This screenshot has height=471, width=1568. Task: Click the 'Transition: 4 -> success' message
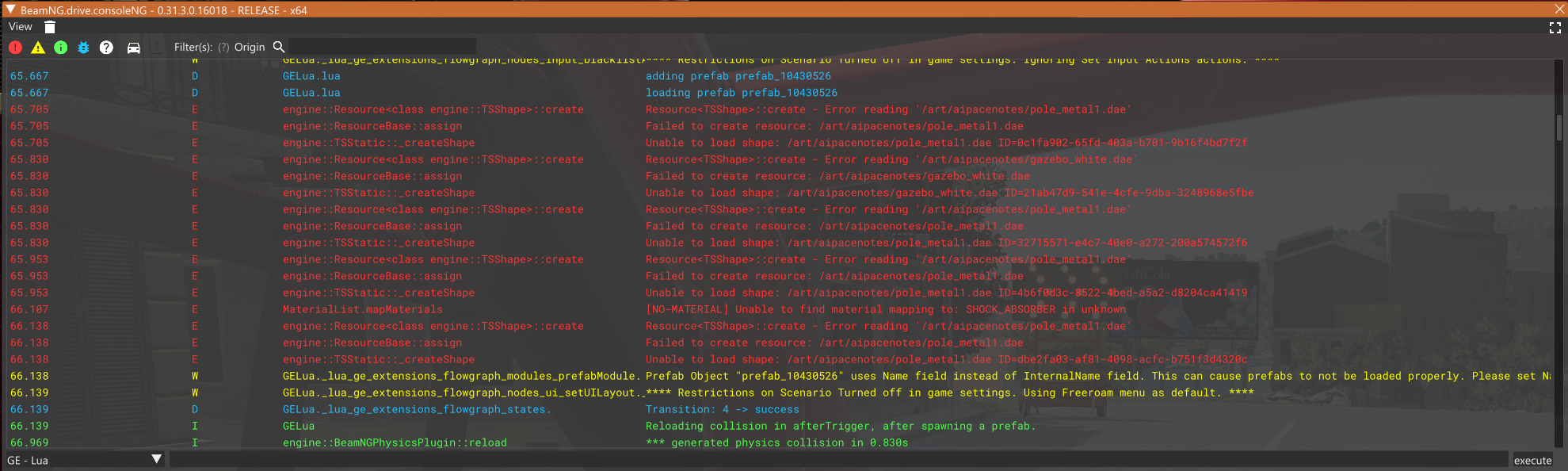[723, 409]
